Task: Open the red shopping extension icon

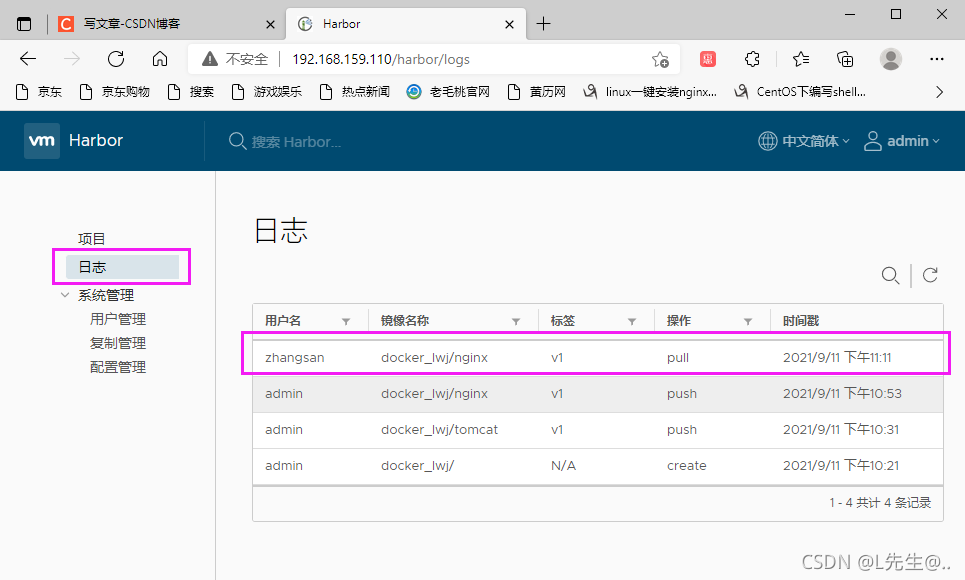Action: coord(708,59)
